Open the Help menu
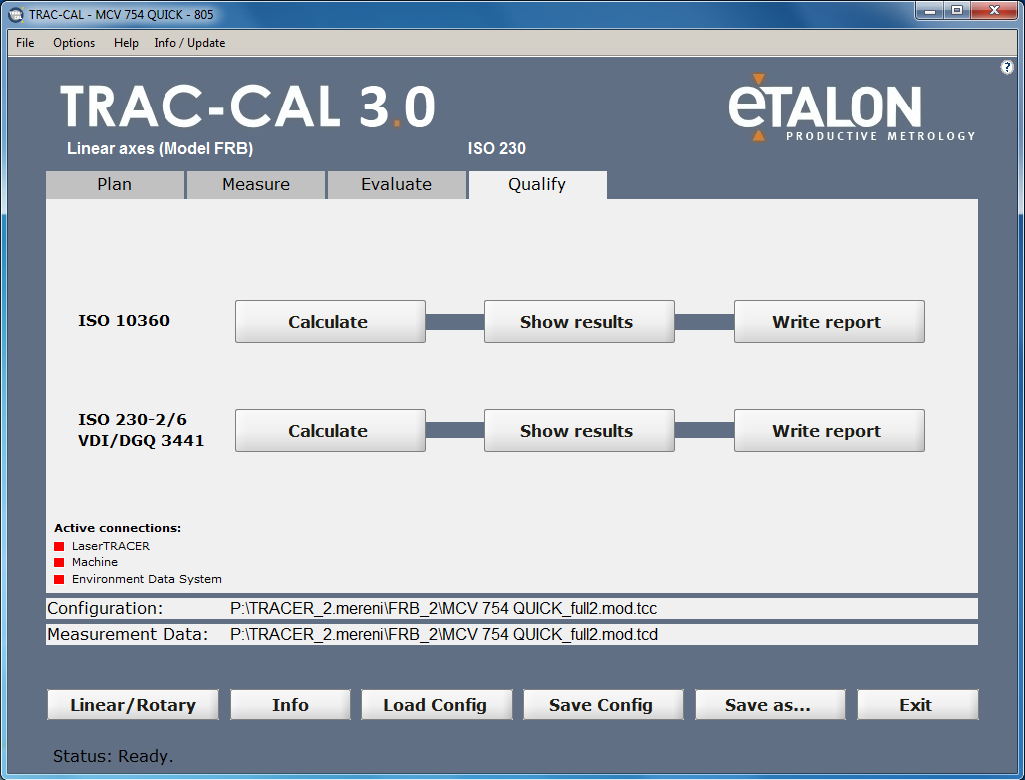 [126, 42]
